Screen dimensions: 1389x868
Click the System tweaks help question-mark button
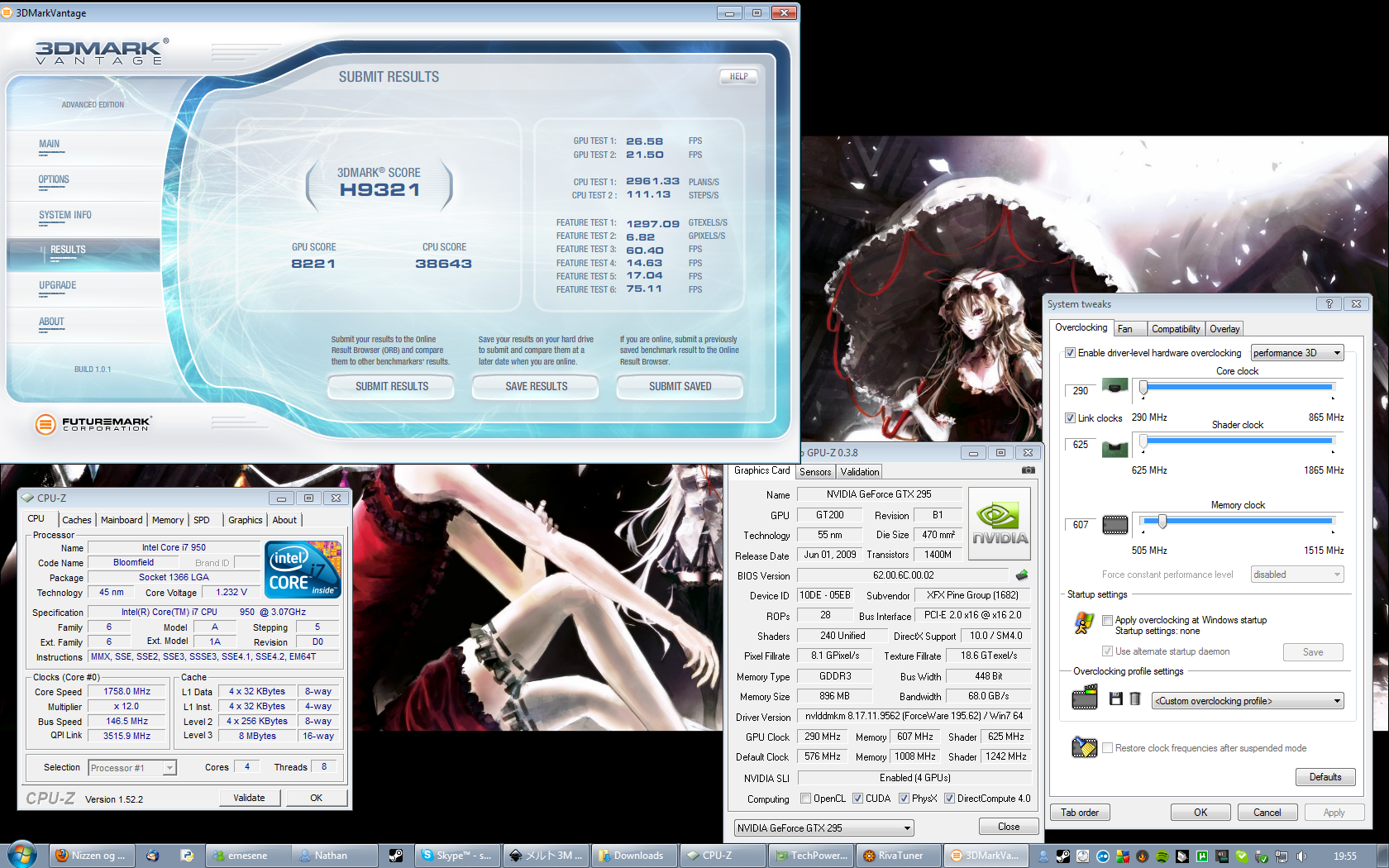(x=1329, y=303)
